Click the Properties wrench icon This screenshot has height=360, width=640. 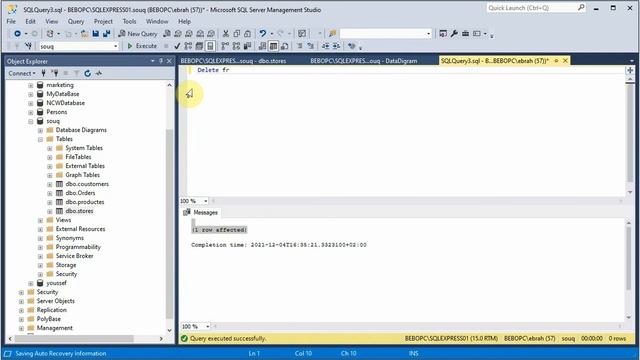click(454, 33)
